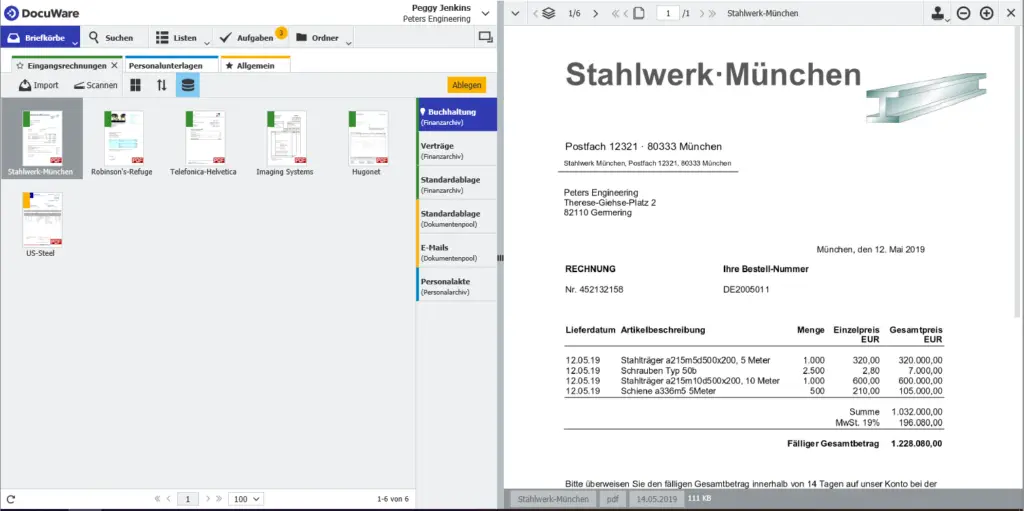Expand the Briefkörbe dropdown arrow
The height and width of the screenshot is (511, 1024).
(x=75, y=42)
